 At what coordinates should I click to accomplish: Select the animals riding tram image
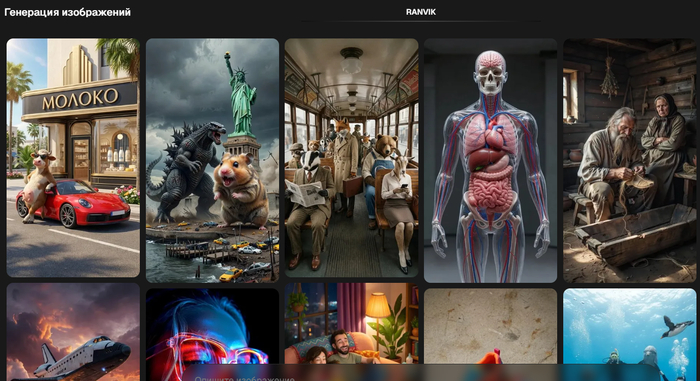(x=351, y=158)
